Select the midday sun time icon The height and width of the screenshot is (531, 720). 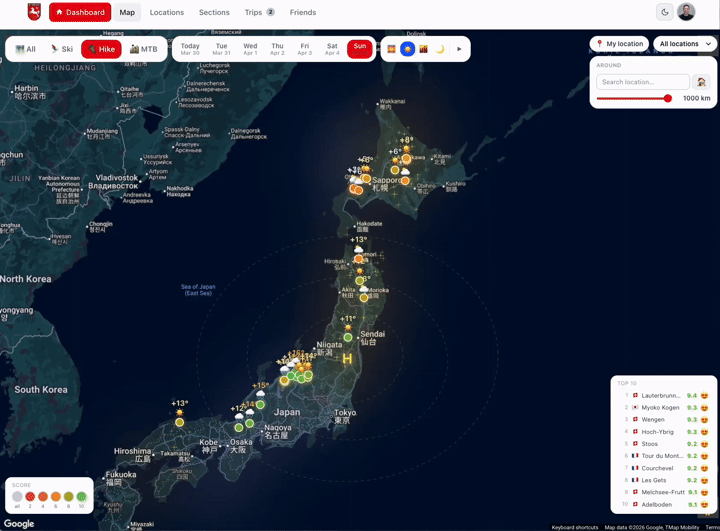pyautogui.click(x=408, y=49)
